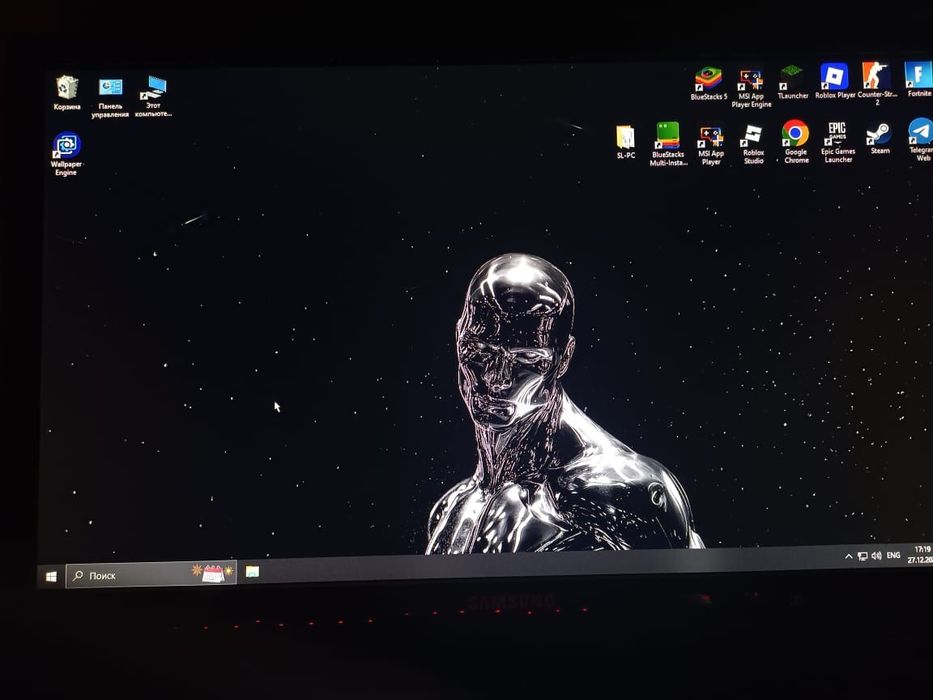Open Этот компьютер desktop icon
The height and width of the screenshot is (700, 933).
coord(153,96)
